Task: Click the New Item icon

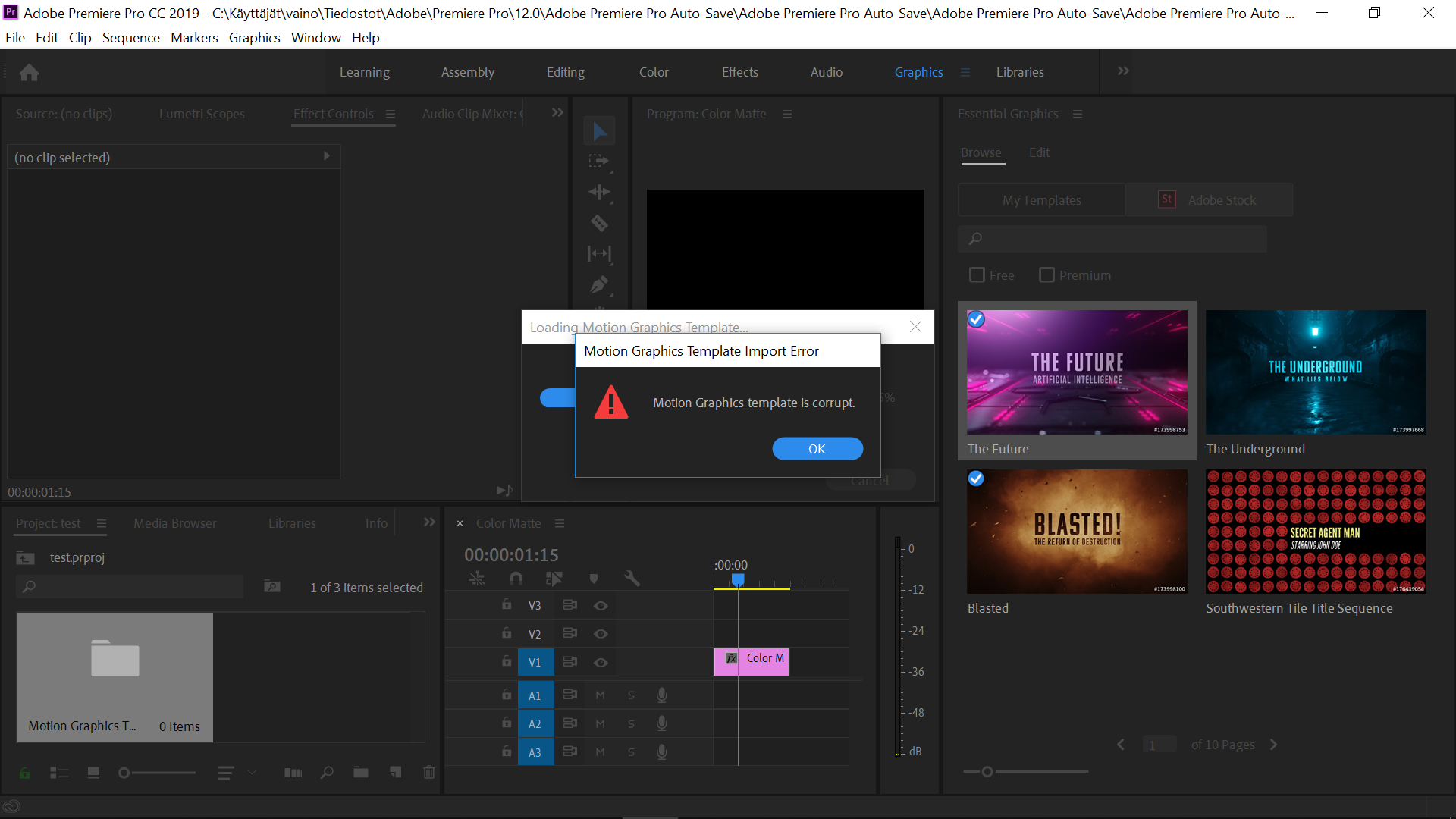Action: 395,773
